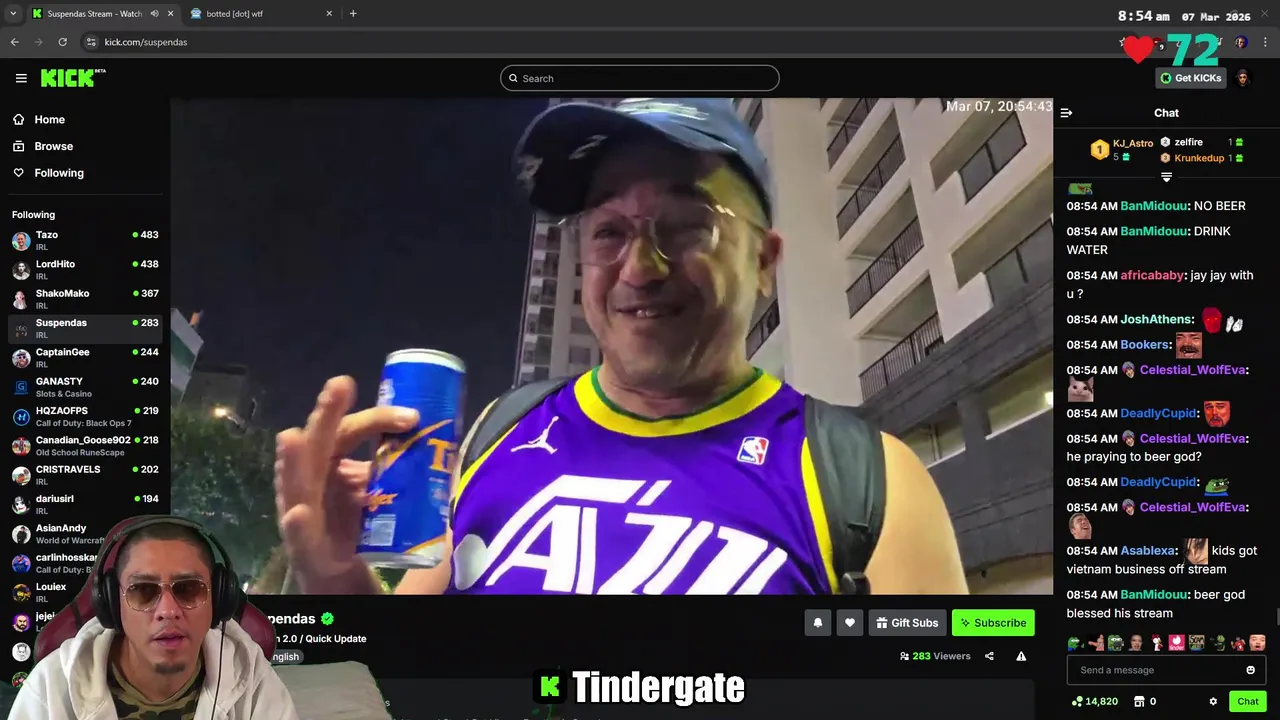The image size is (1280, 720).
Task: Open Chrome's three-dot menu
Action: click(x=1265, y=42)
